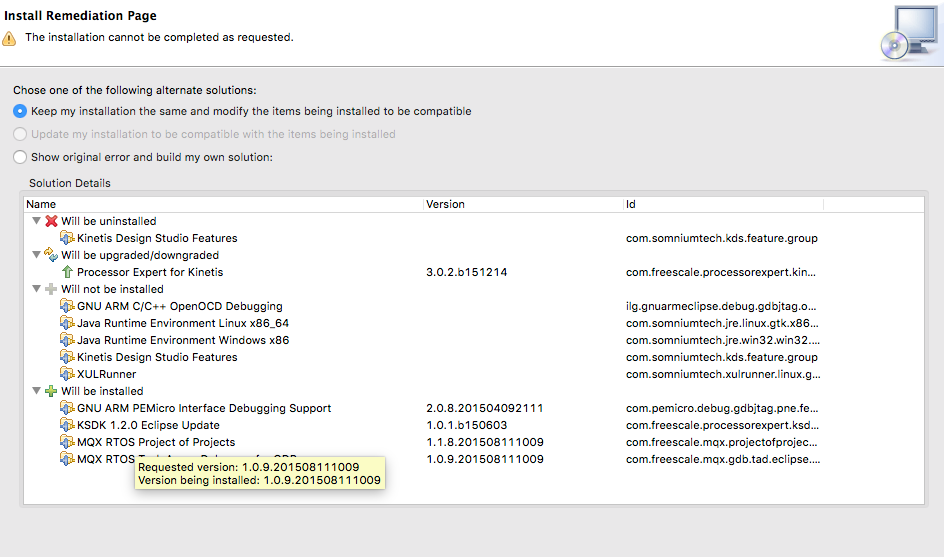
Task: Collapse the 'Will be upgraded/downgraded' group
Action: coord(37,255)
